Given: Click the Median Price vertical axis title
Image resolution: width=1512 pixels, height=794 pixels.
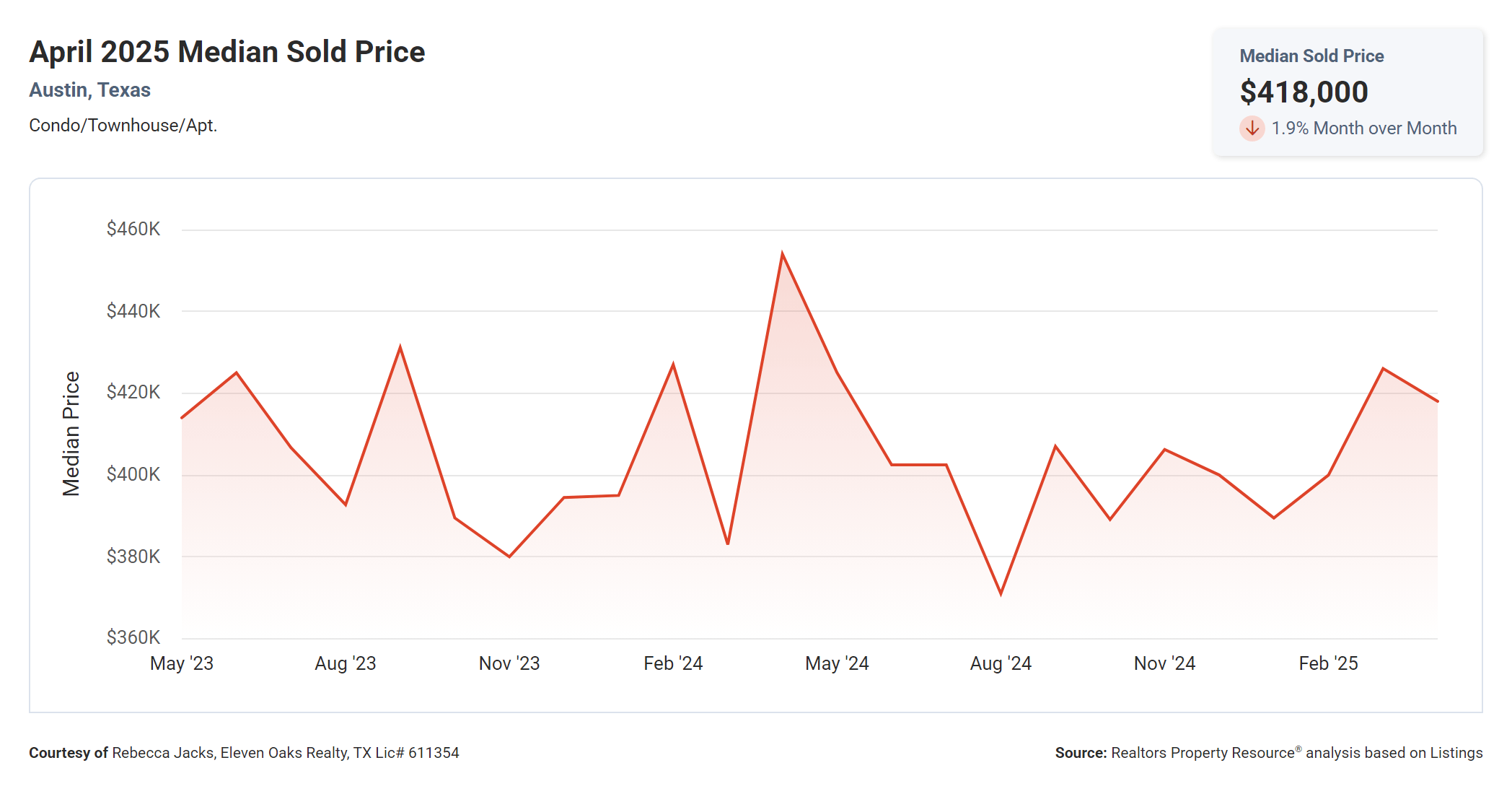Looking at the screenshot, I should point(71,434).
